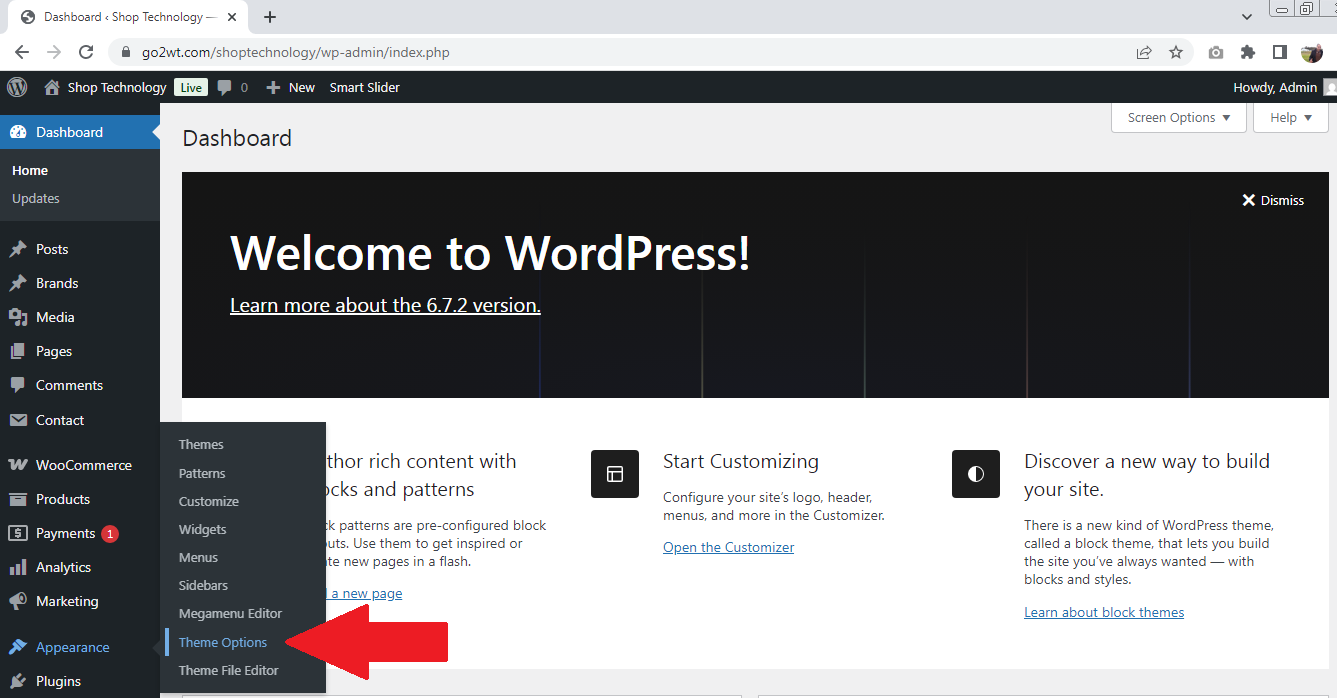The height and width of the screenshot is (698, 1337).
Task: Click New in the admin bar
Action: pos(302,87)
